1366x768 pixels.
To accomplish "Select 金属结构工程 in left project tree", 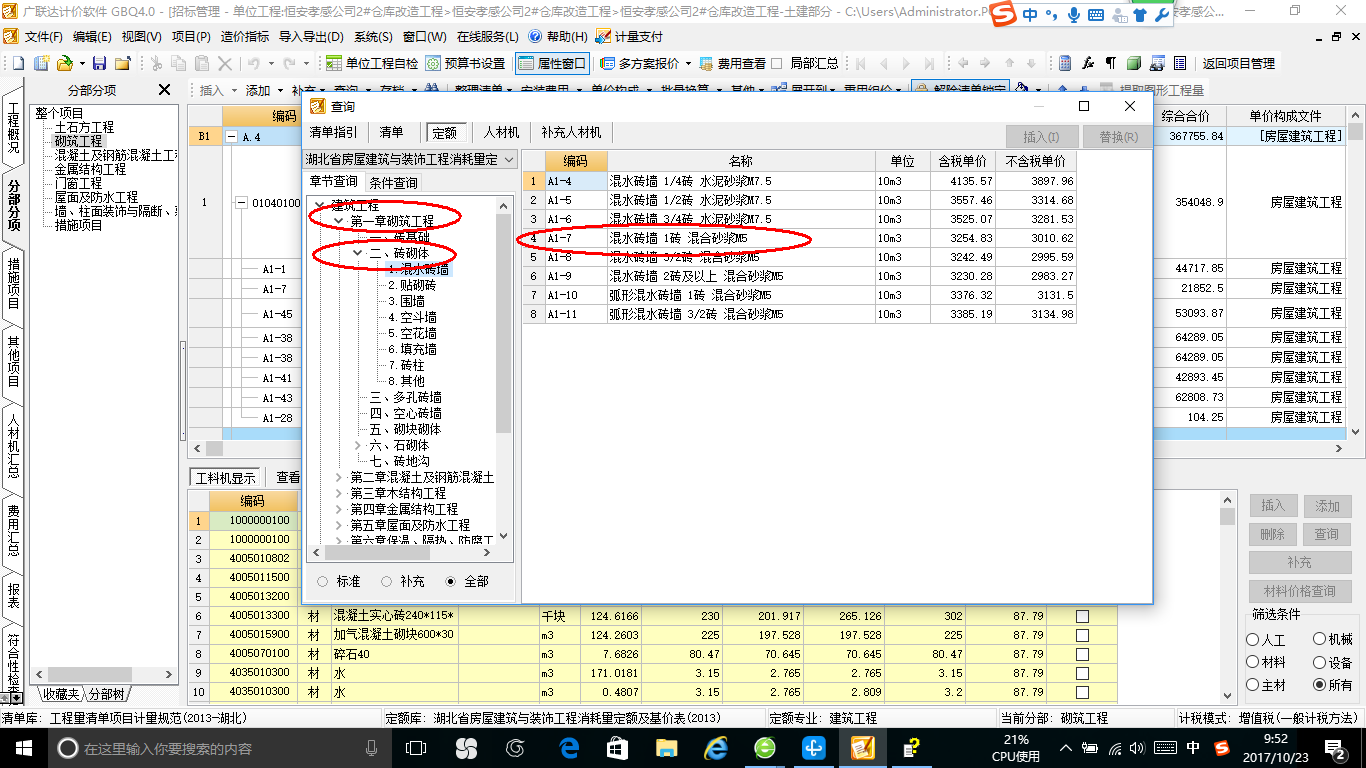I will point(90,169).
